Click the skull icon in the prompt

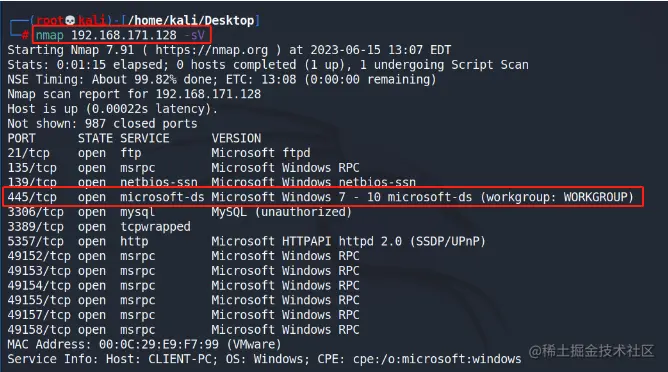(71, 20)
